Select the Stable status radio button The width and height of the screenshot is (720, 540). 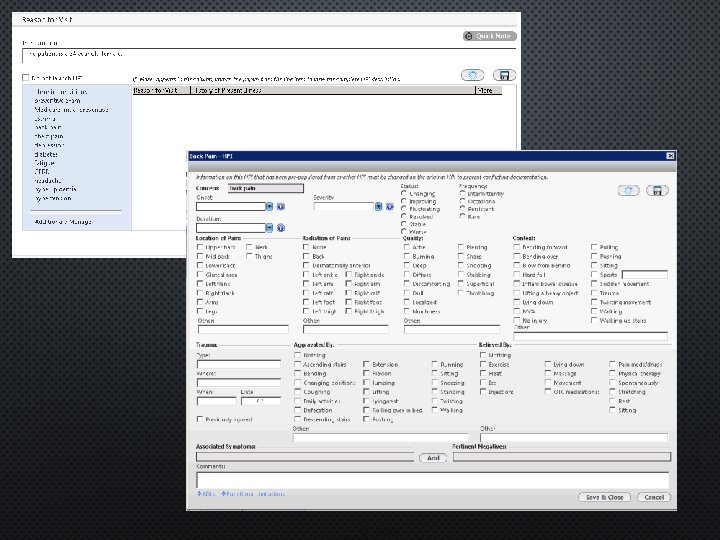[x=404, y=224]
